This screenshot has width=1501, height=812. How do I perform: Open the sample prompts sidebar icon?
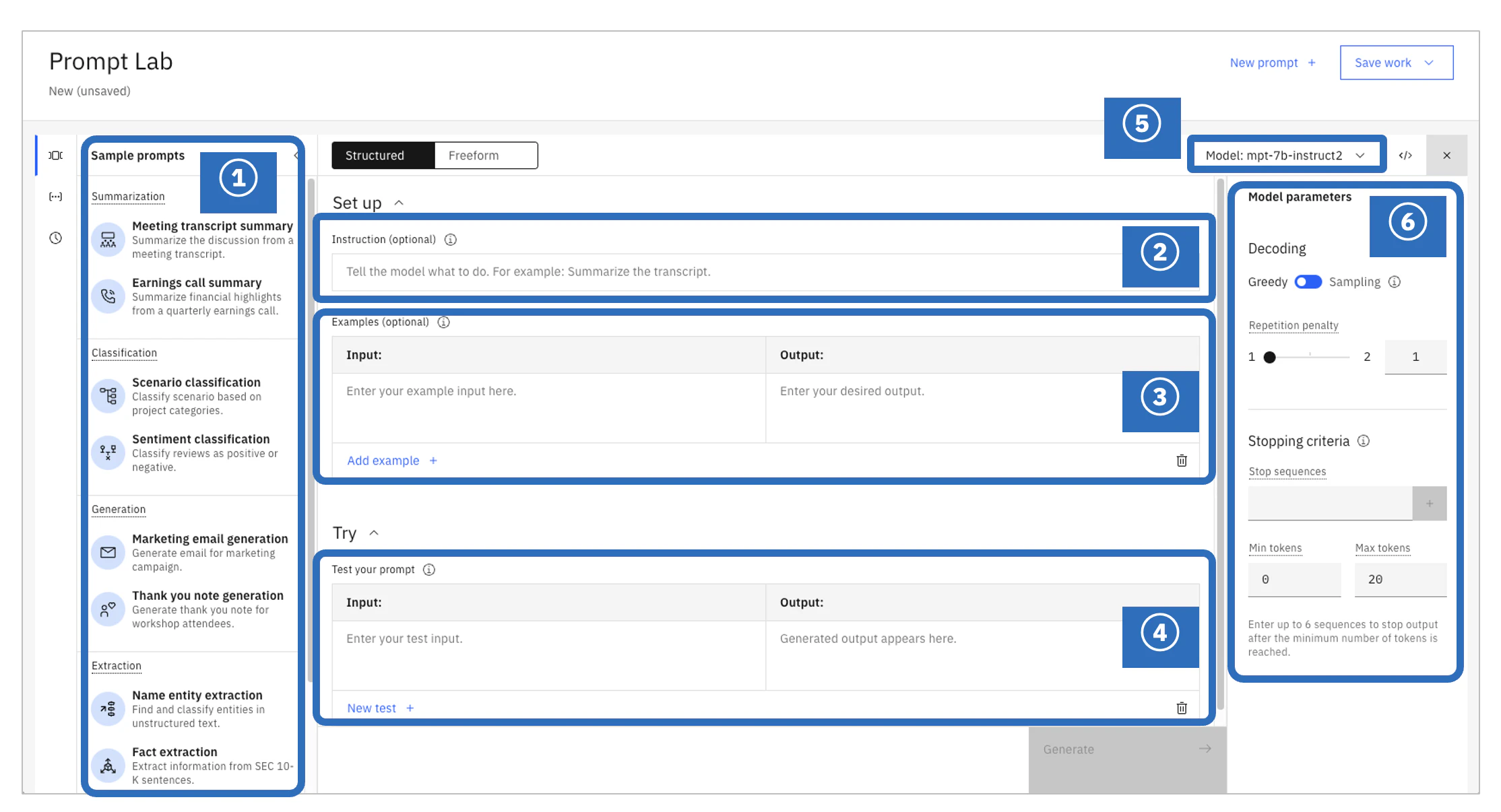(x=56, y=156)
